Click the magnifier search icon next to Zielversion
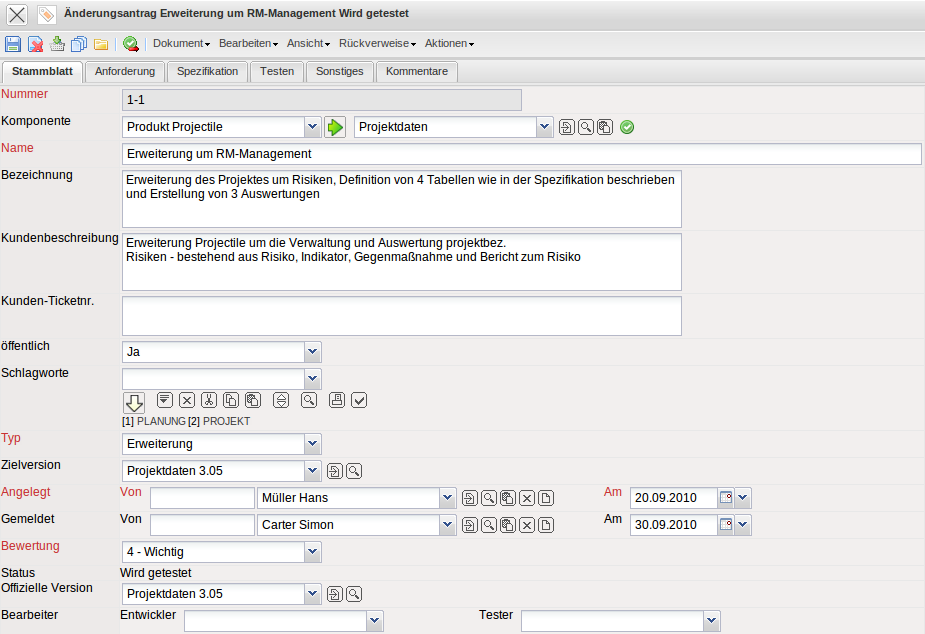Image resolution: width=925 pixels, height=634 pixels. click(x=354, y=471)
